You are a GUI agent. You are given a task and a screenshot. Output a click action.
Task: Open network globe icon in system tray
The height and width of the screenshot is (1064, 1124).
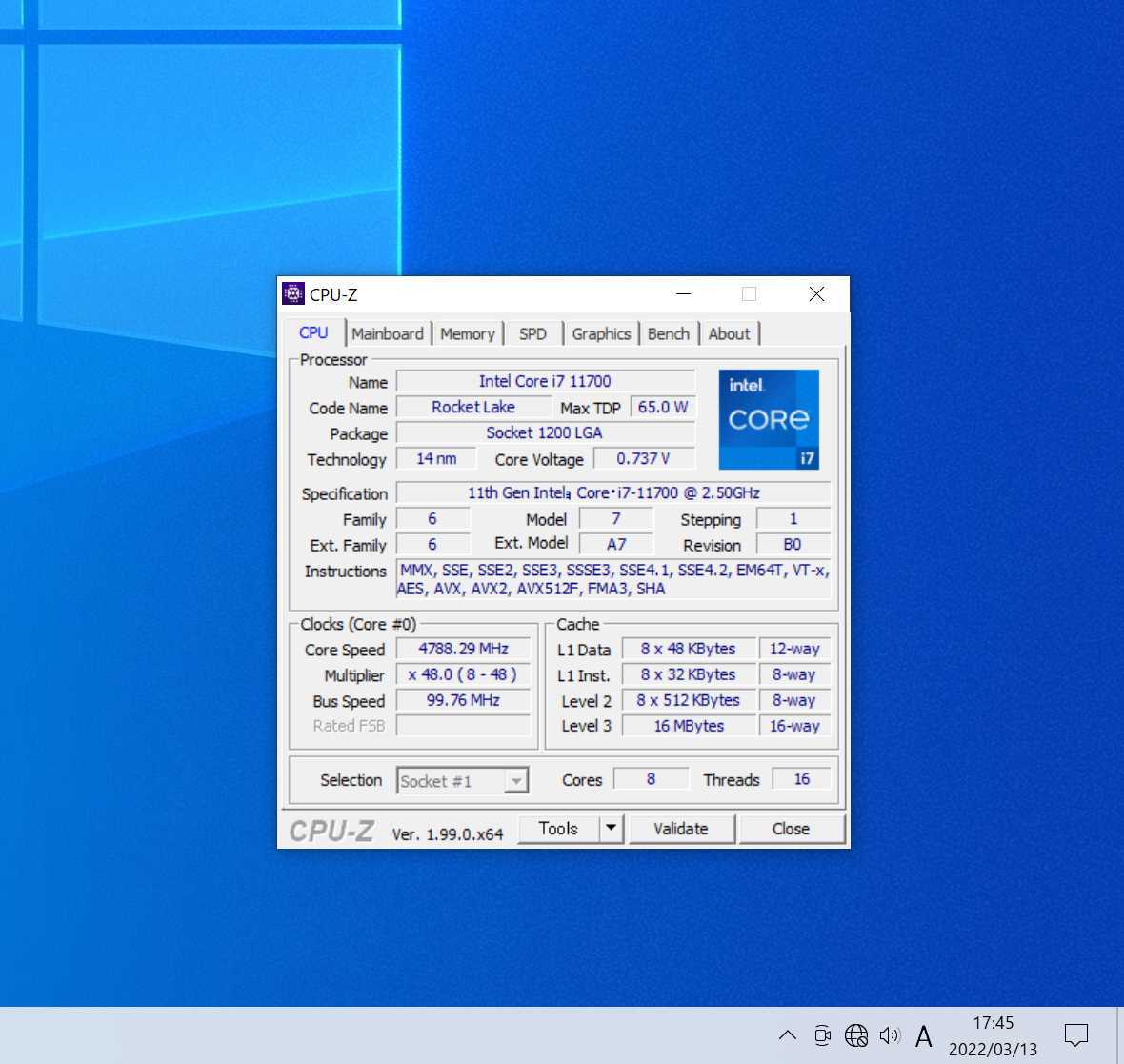click(856, 1035)
